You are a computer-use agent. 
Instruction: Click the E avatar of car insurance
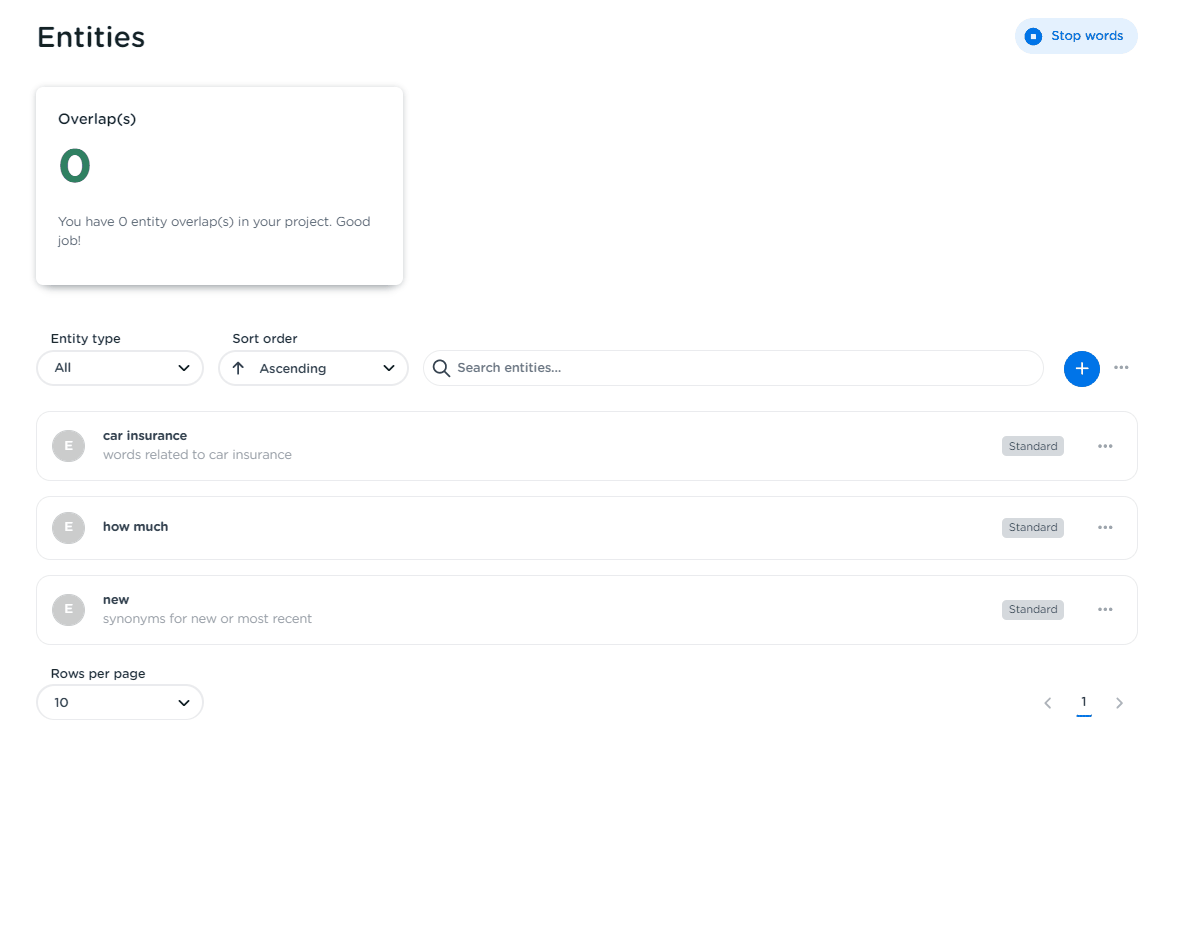[x=68, y=446]
